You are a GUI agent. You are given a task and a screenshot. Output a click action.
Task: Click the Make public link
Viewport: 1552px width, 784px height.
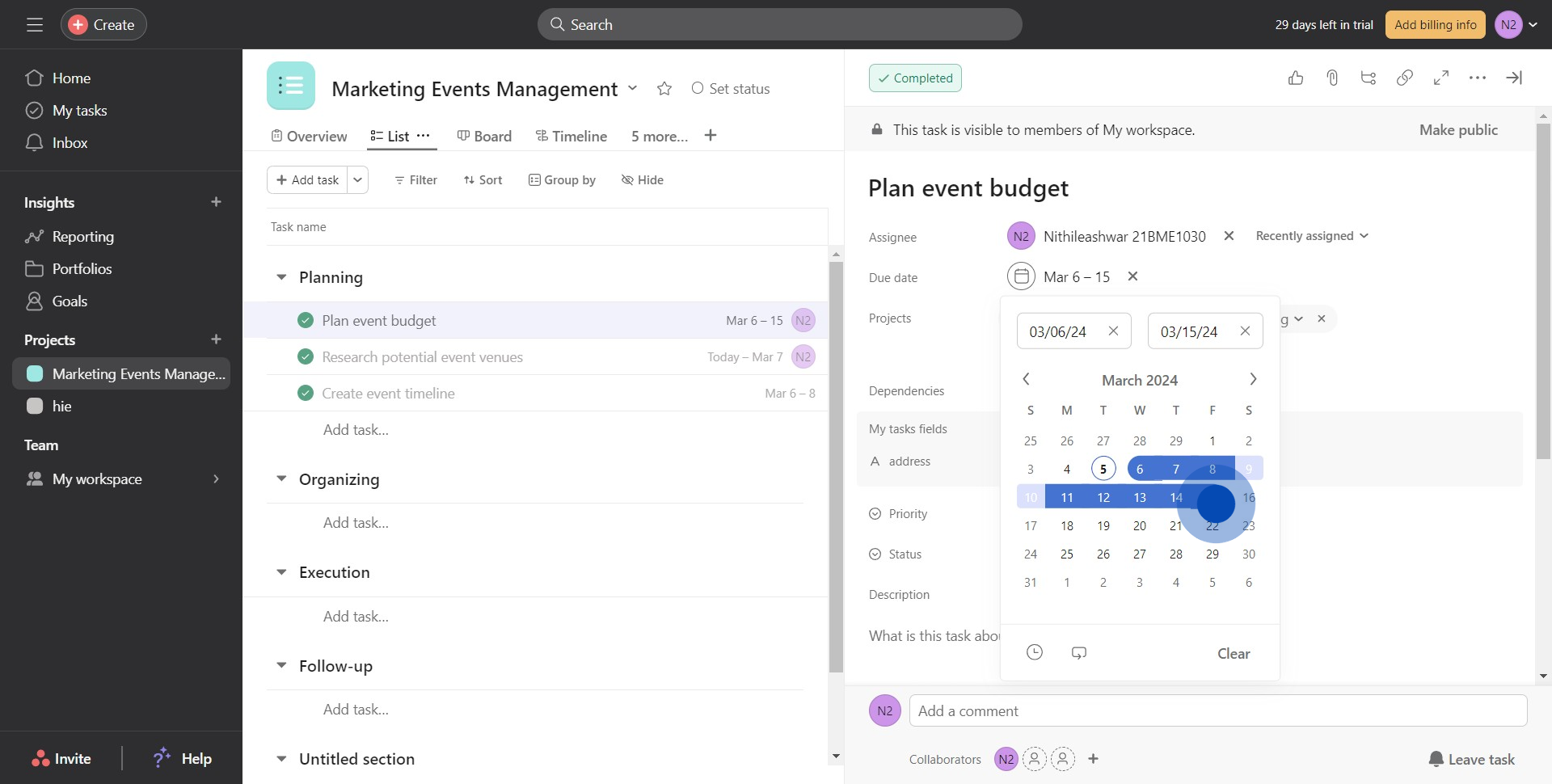(1458, 129)
